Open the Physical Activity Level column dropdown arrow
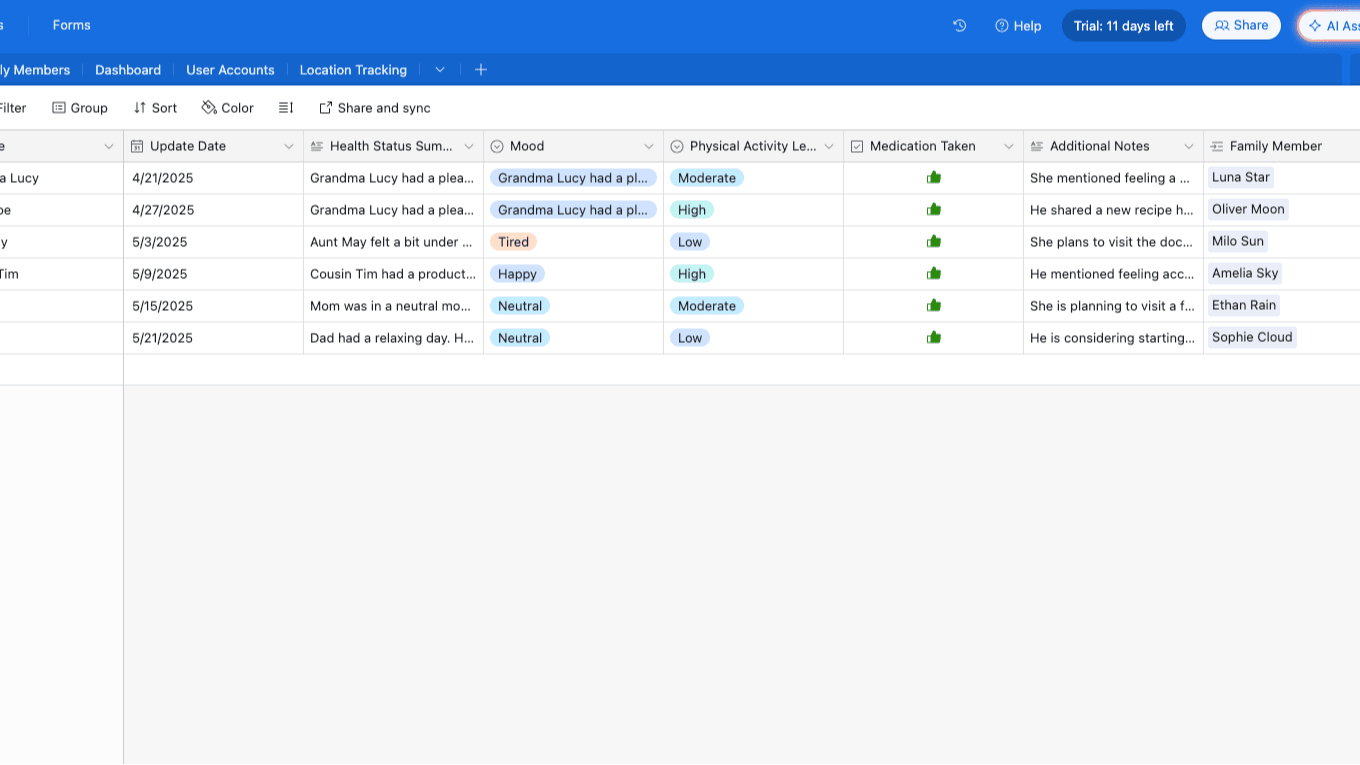 click(829, 147)
